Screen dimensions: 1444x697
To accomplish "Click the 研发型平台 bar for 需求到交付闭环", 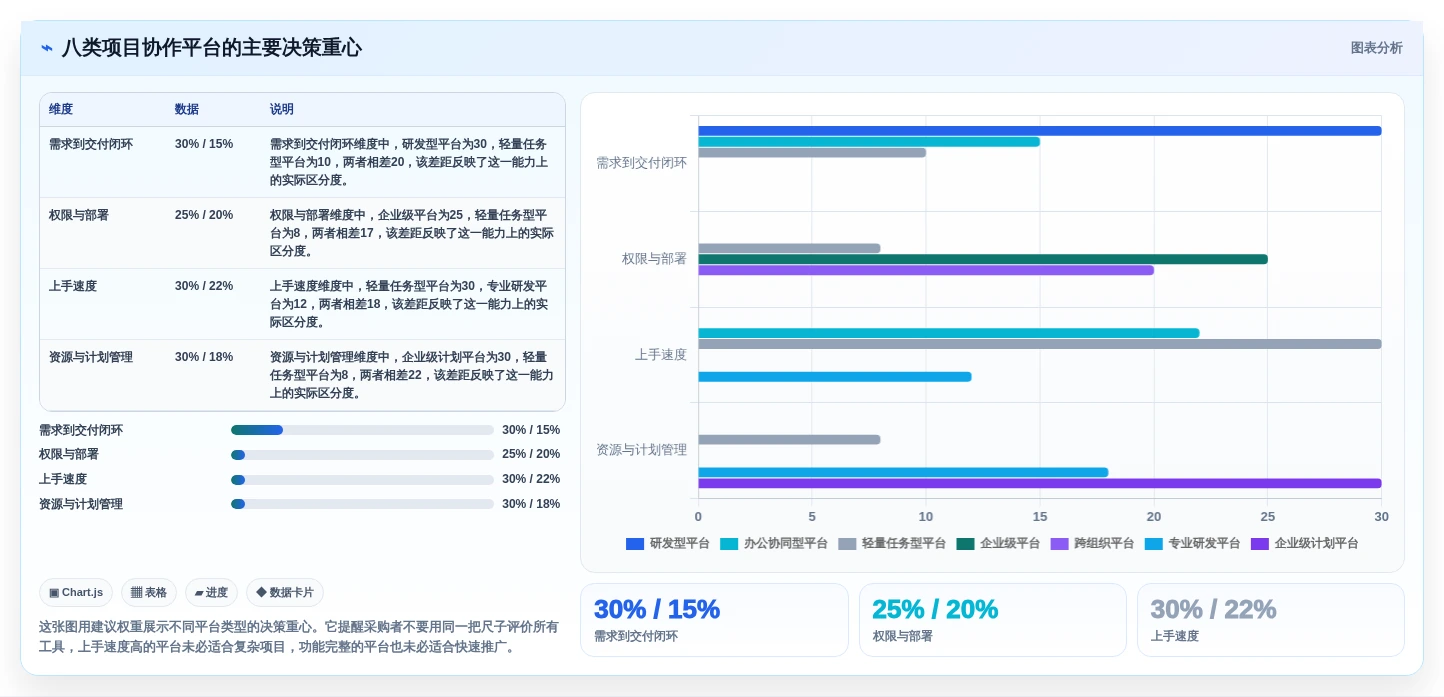I will (x=1039, y=131).
